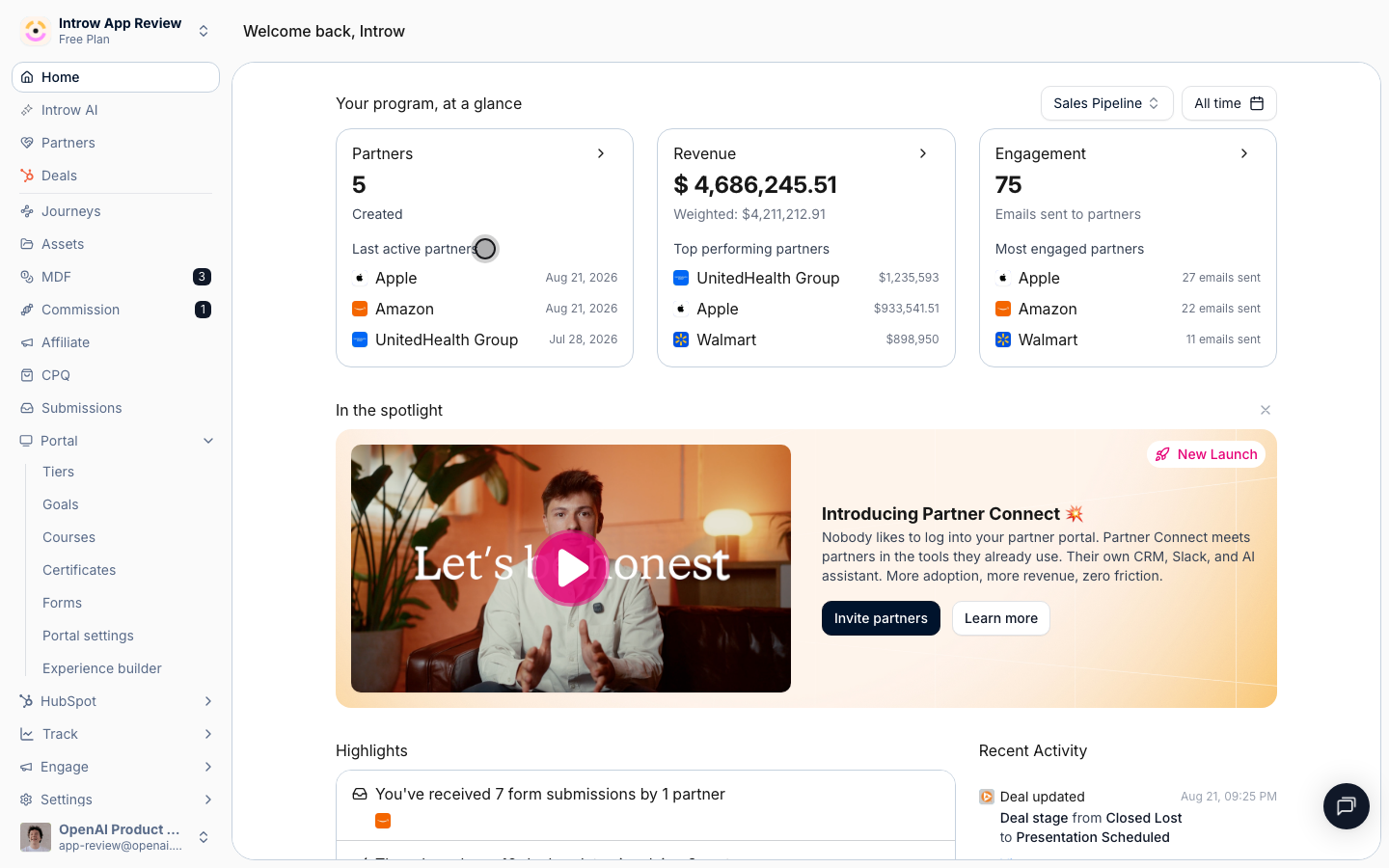
Task: Open the Sales Pipeline dropdown
Action: pyautogui.click(x=1106, y=103)
